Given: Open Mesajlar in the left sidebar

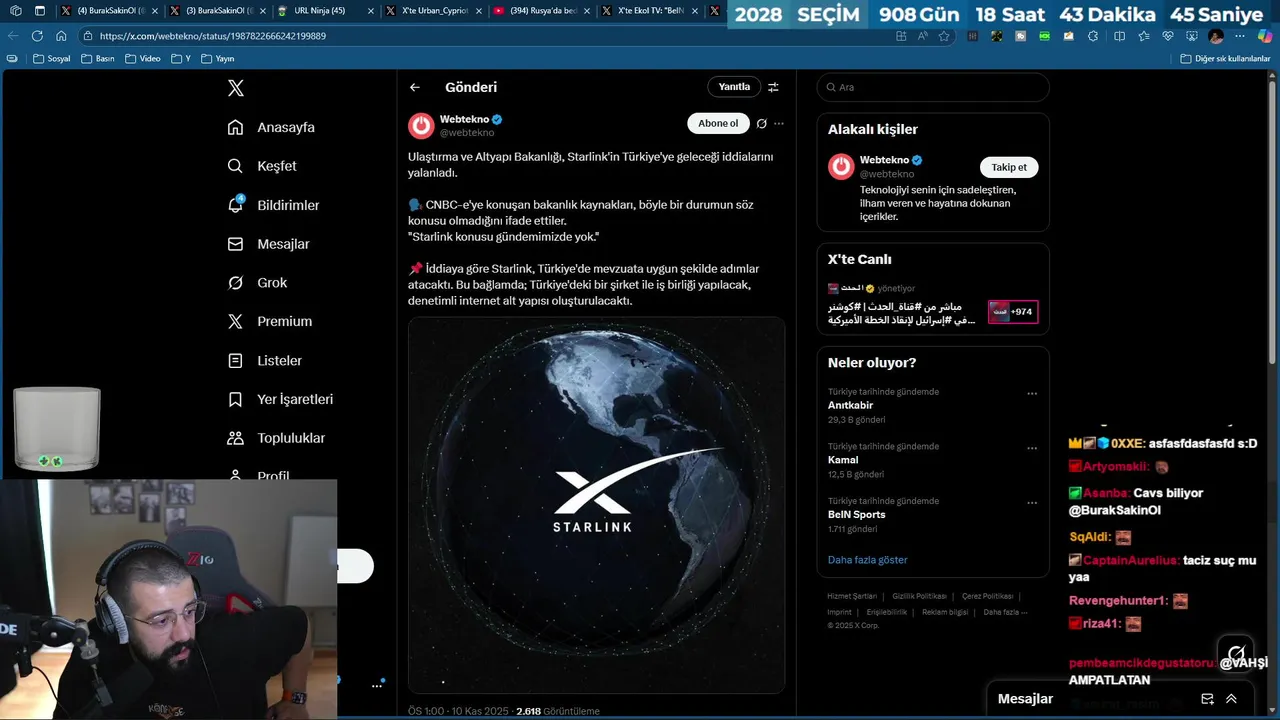Looking at the screenshot, I should 268,244.
